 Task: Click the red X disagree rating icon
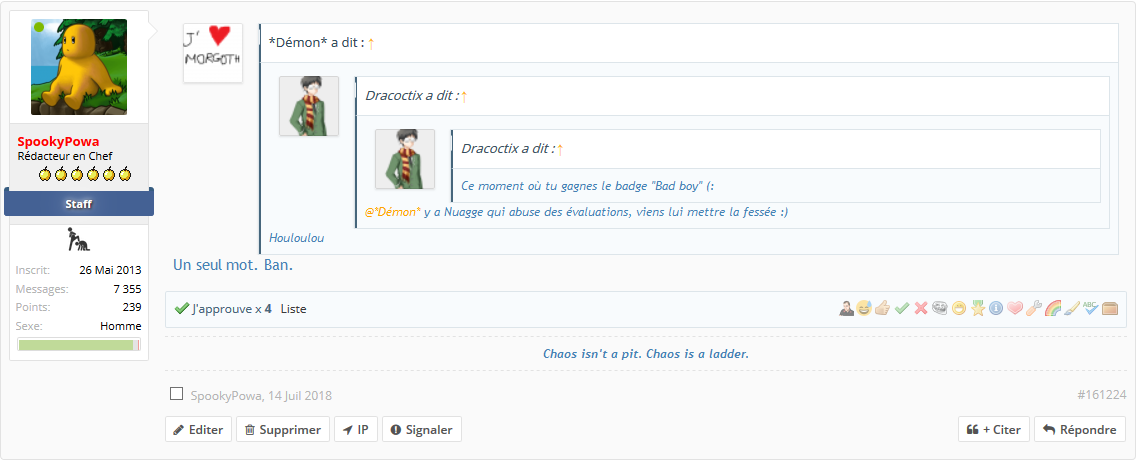tap(921, 309)
